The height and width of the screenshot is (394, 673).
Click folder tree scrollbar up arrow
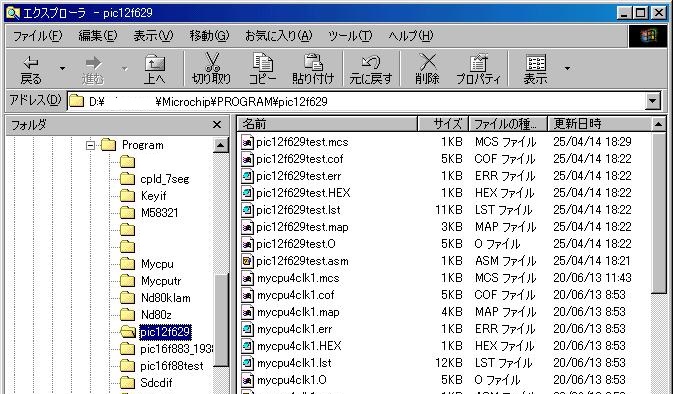click(221, 145)
